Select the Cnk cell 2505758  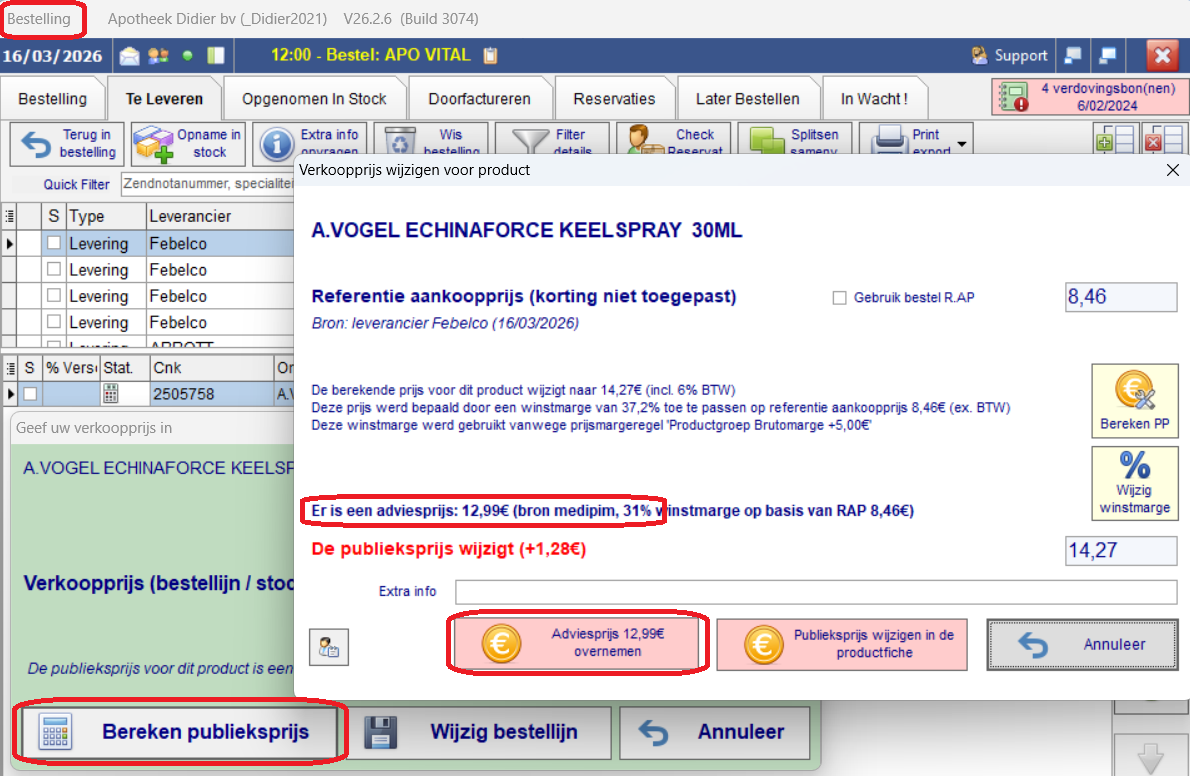(211, 394)
